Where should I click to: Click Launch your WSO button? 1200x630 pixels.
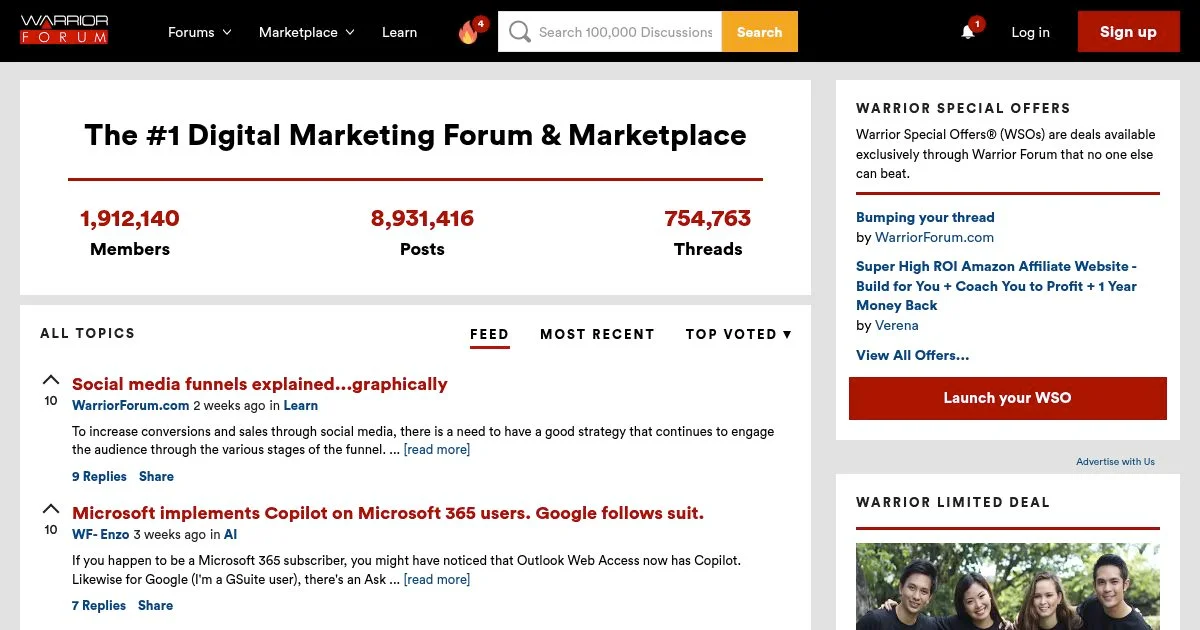click(1008, 398)
